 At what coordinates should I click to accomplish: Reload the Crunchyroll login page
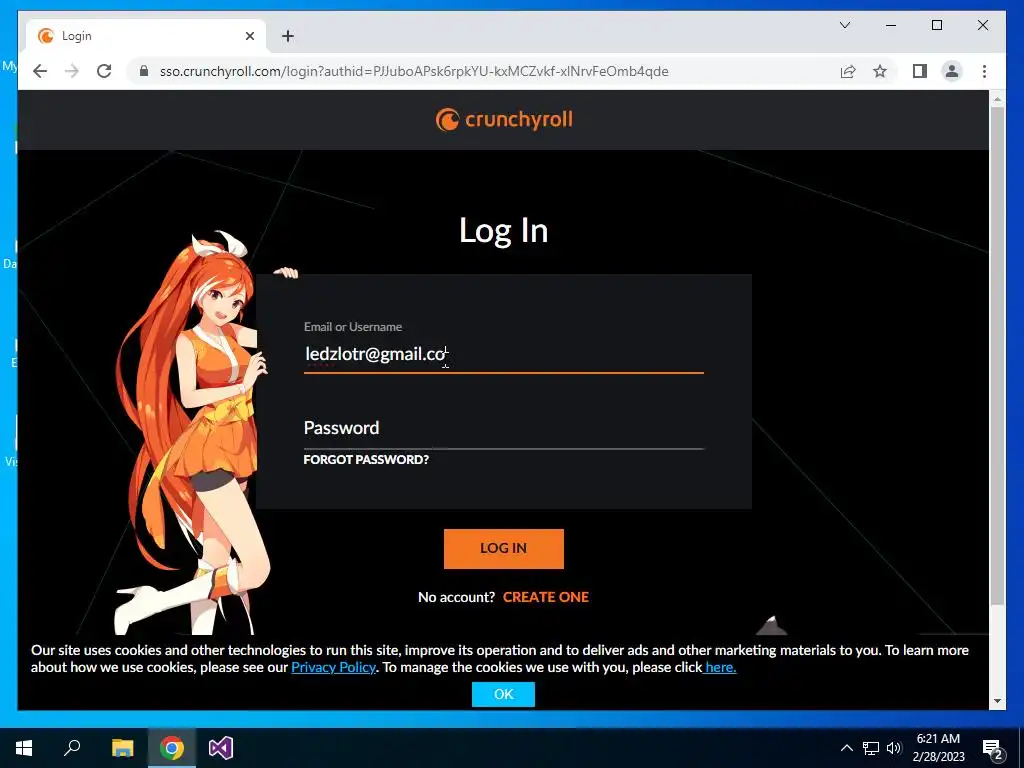(x=104, y=71)
